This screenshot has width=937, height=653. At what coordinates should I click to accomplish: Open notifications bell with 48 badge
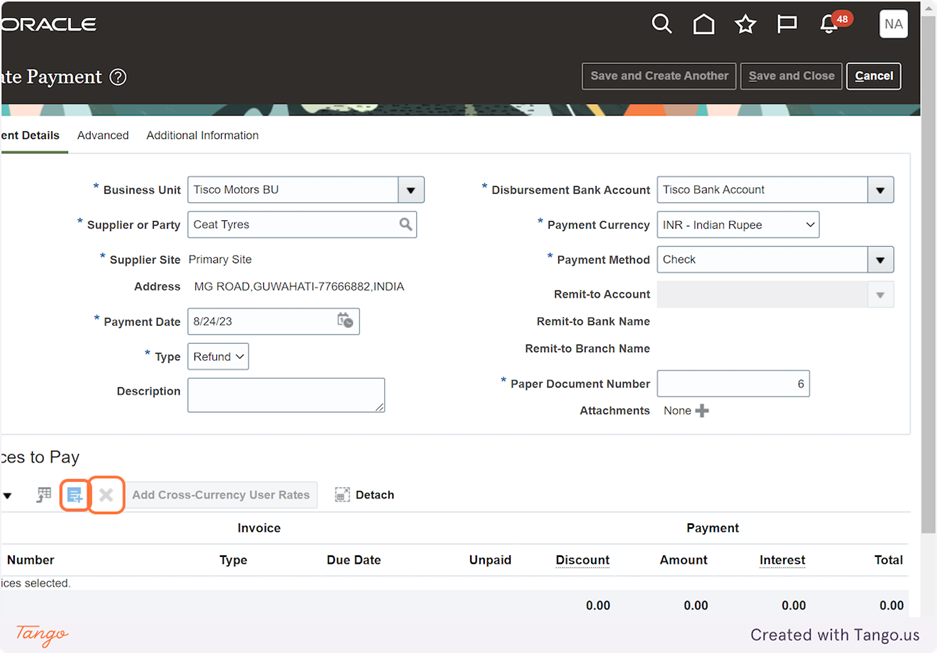coord(830,24)
